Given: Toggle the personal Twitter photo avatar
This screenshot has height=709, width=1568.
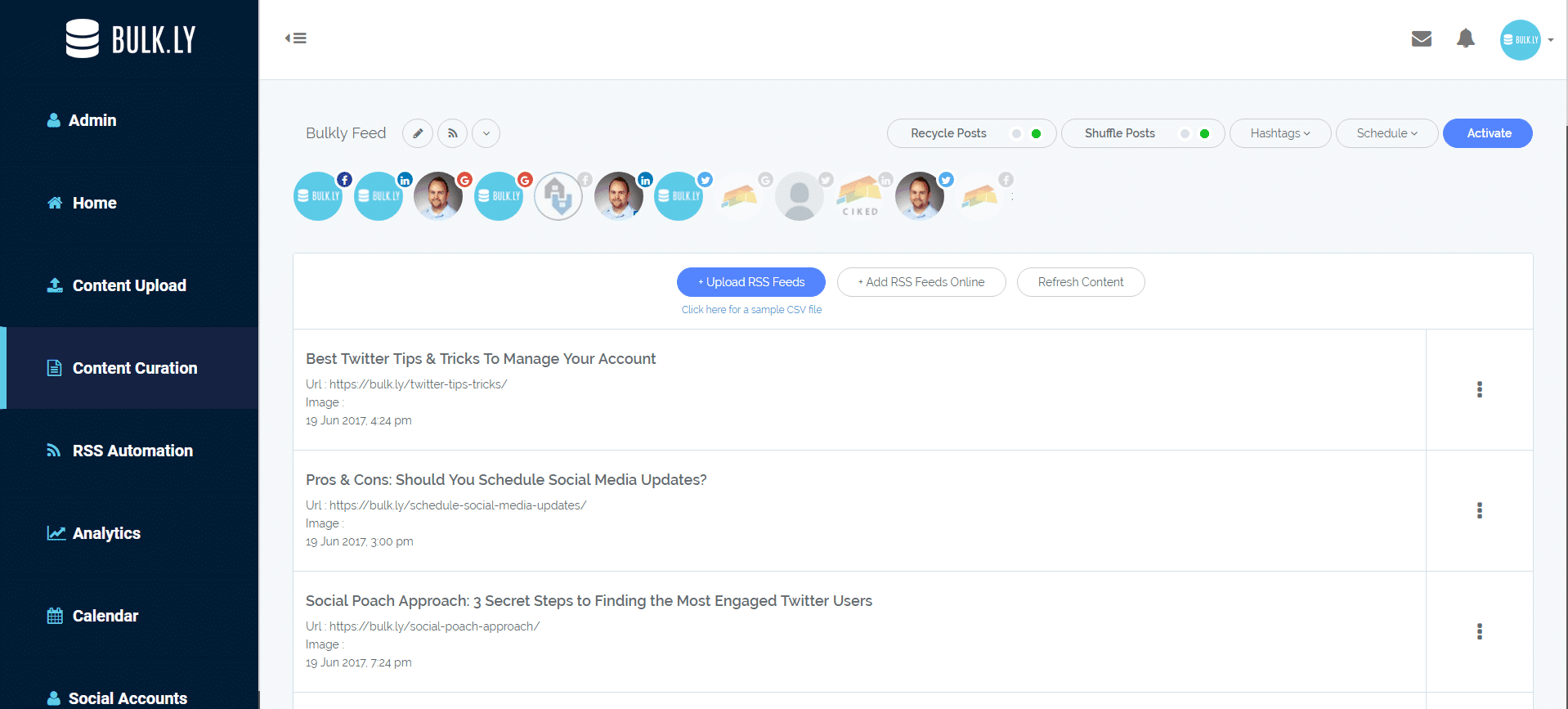Looking at the screenshot, I should 920,196.
